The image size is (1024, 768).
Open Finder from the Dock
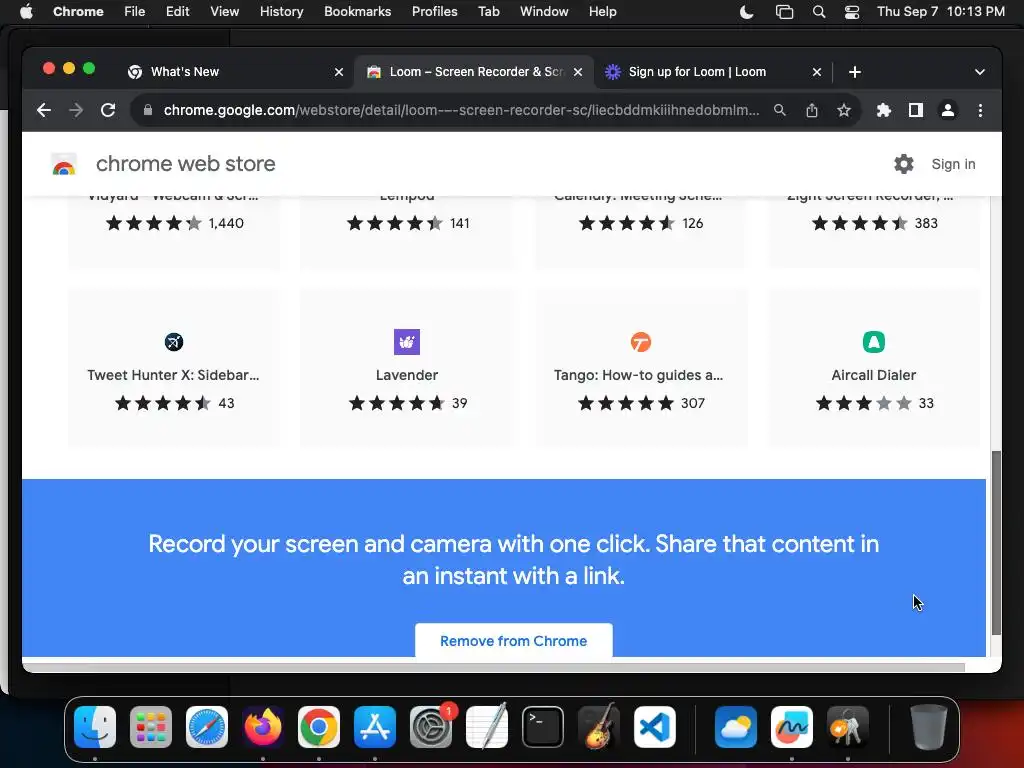click(95, 727)
